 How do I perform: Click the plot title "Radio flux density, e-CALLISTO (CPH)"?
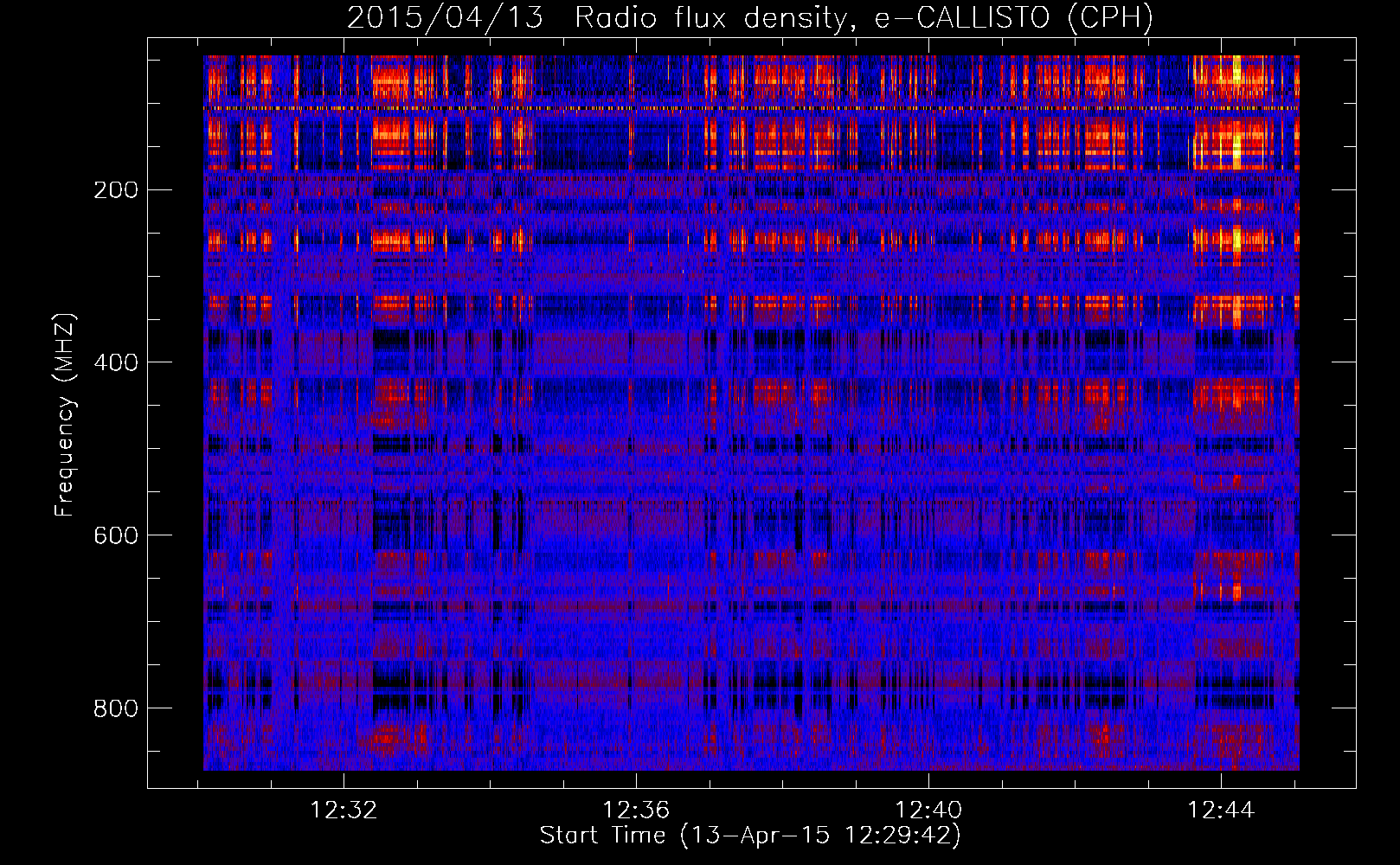coord(864,17)
